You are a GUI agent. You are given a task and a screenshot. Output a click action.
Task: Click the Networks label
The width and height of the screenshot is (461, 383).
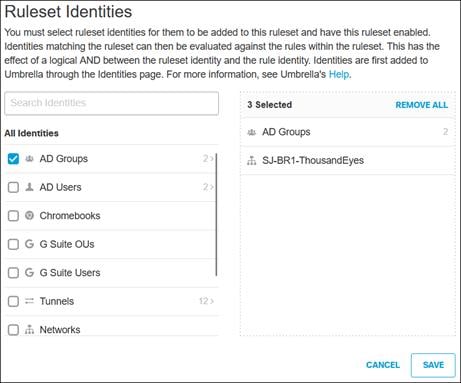(x=60, y=330)
